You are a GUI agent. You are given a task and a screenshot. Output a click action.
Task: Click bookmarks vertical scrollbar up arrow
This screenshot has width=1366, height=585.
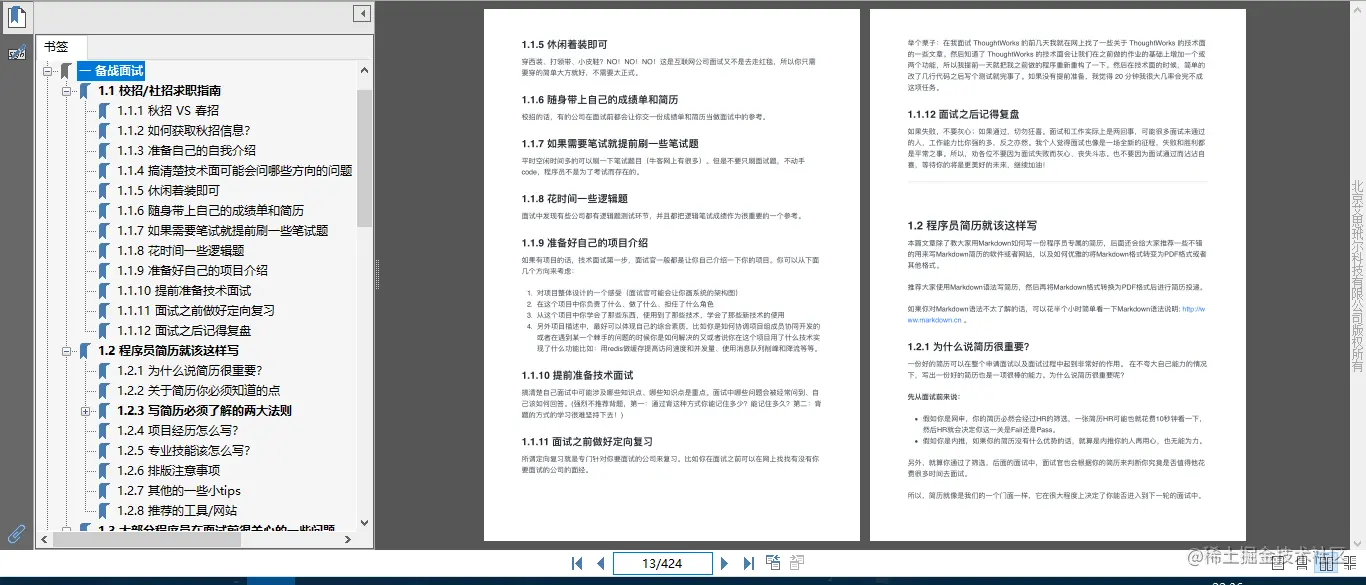click(365, 70)
